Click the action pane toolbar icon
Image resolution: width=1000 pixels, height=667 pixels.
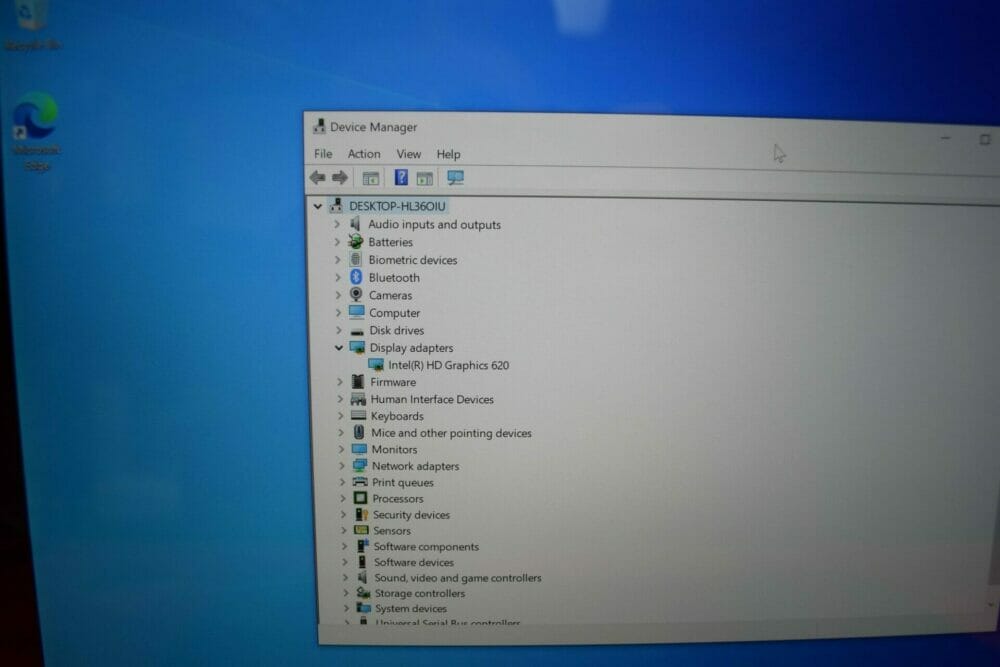click(425, 179)
